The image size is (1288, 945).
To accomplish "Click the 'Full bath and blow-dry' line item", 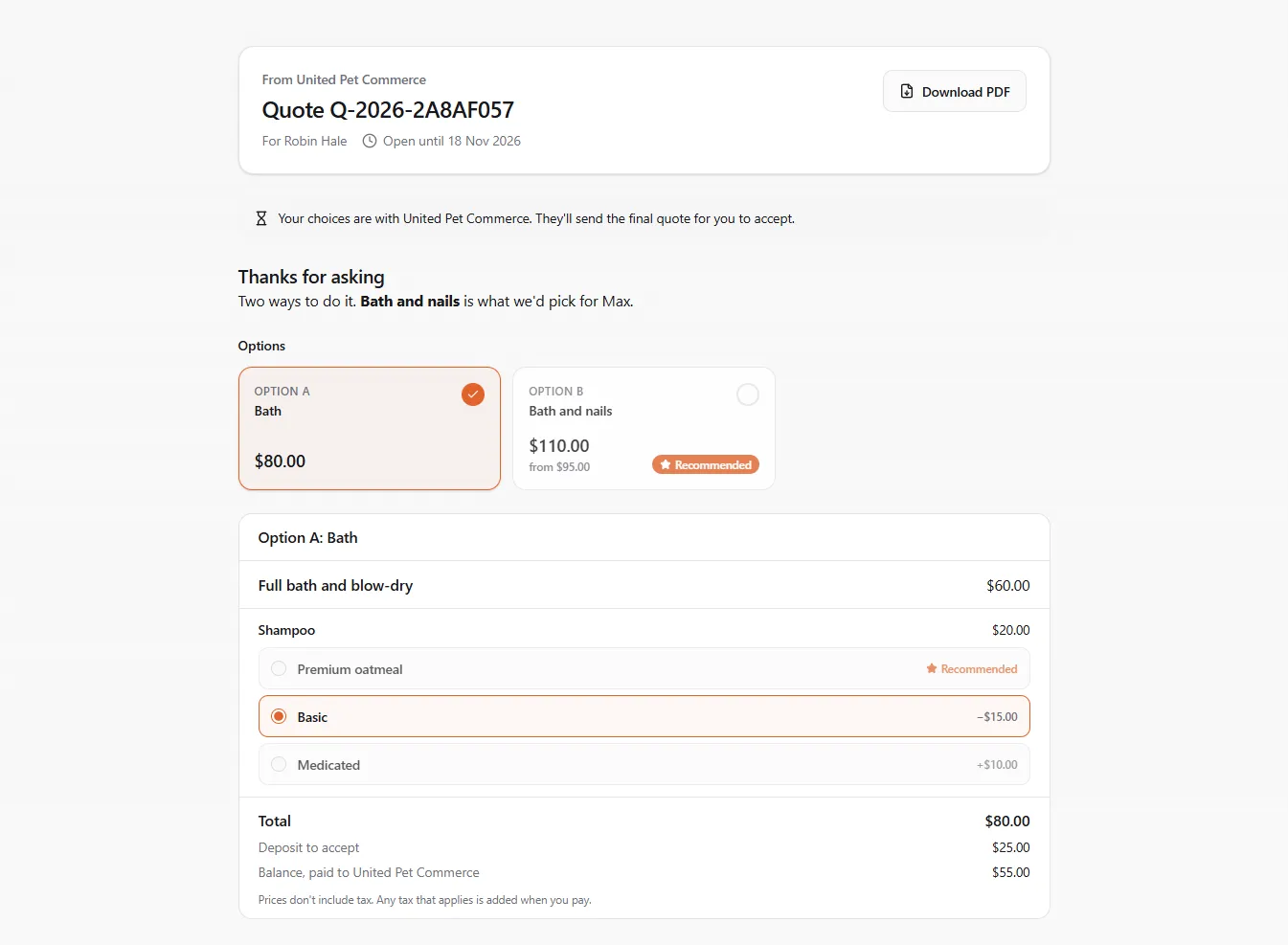I will pyautogui.click(x=335, y=586).
